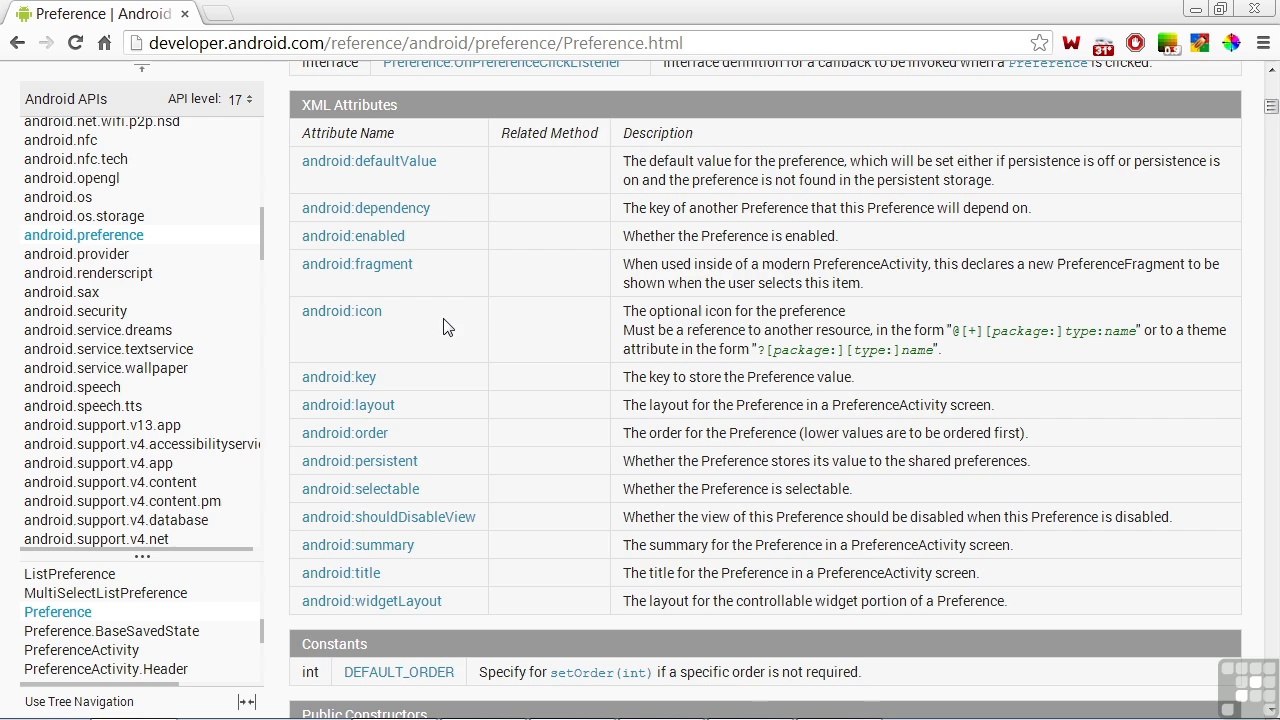Open PreferenceActivity class link
The width and height of the screenshot is (1280, 720).
coord(82,650)
